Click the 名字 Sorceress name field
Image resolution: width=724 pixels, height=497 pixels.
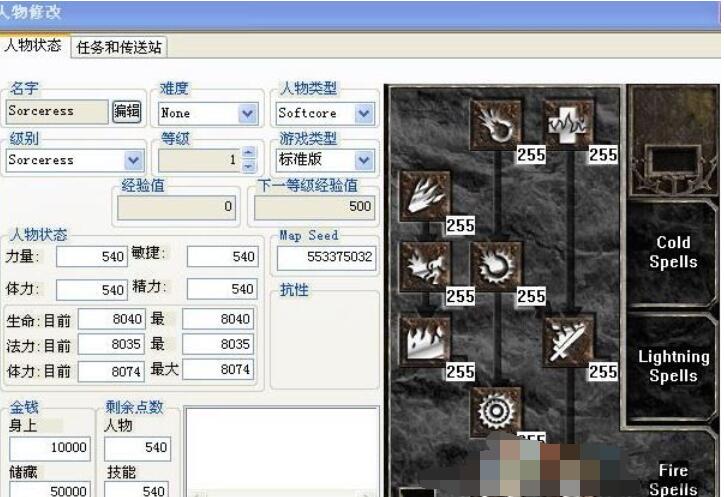(57, 112)
